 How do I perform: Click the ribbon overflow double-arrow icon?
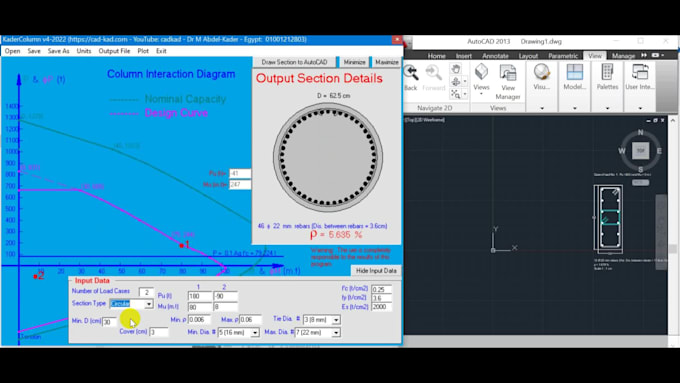point(644,56)
